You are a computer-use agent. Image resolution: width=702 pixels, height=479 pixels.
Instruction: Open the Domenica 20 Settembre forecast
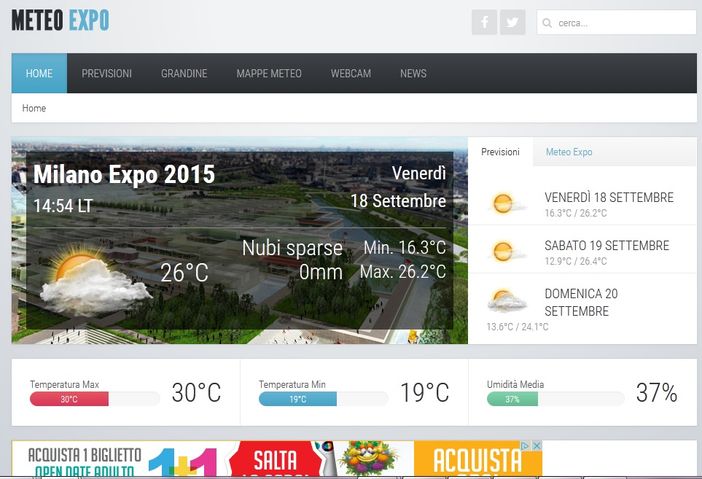coord(581,302)
